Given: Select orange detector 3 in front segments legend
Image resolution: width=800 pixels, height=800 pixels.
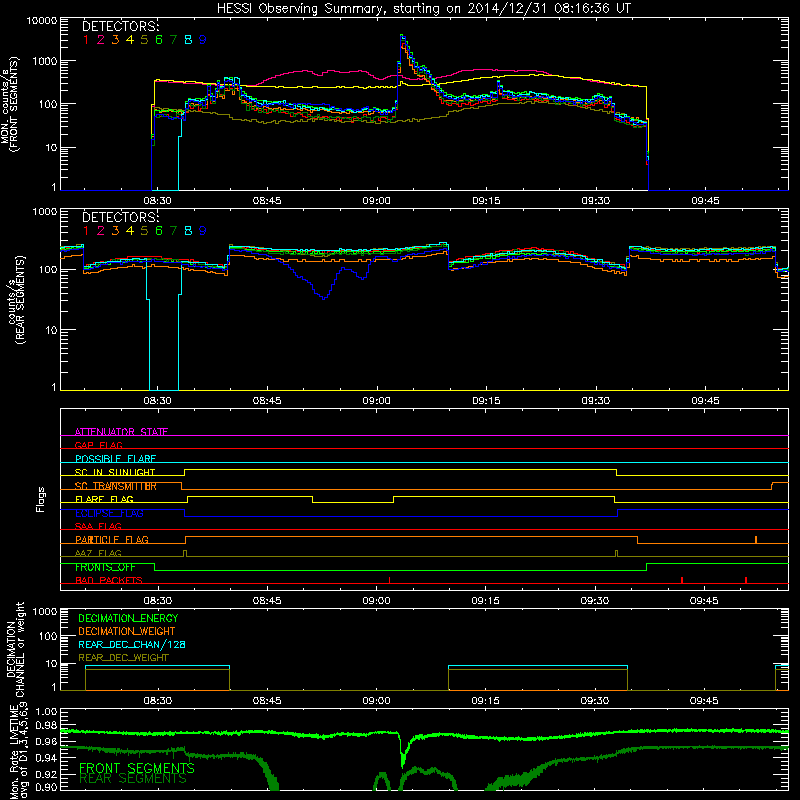Looking at the screenshot, I should [115, 40].
